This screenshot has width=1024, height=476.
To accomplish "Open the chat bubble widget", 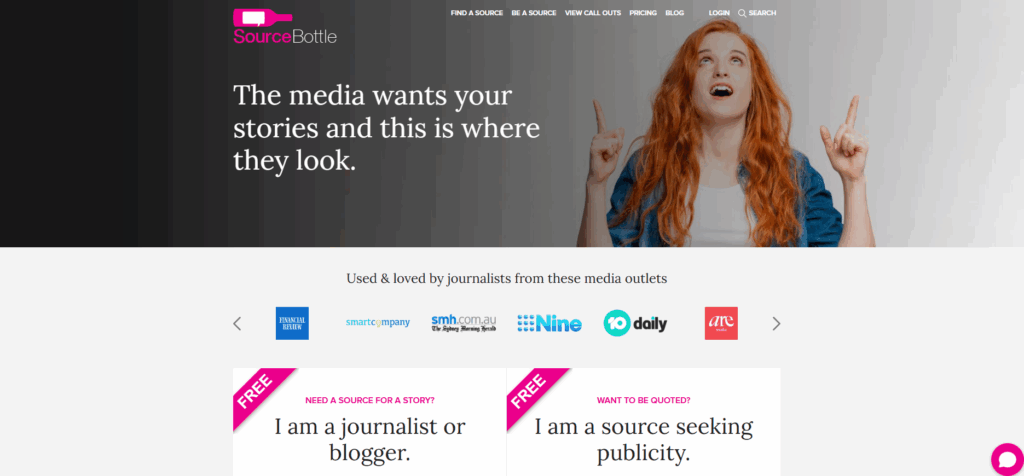I will click(x=1007, y=459).
